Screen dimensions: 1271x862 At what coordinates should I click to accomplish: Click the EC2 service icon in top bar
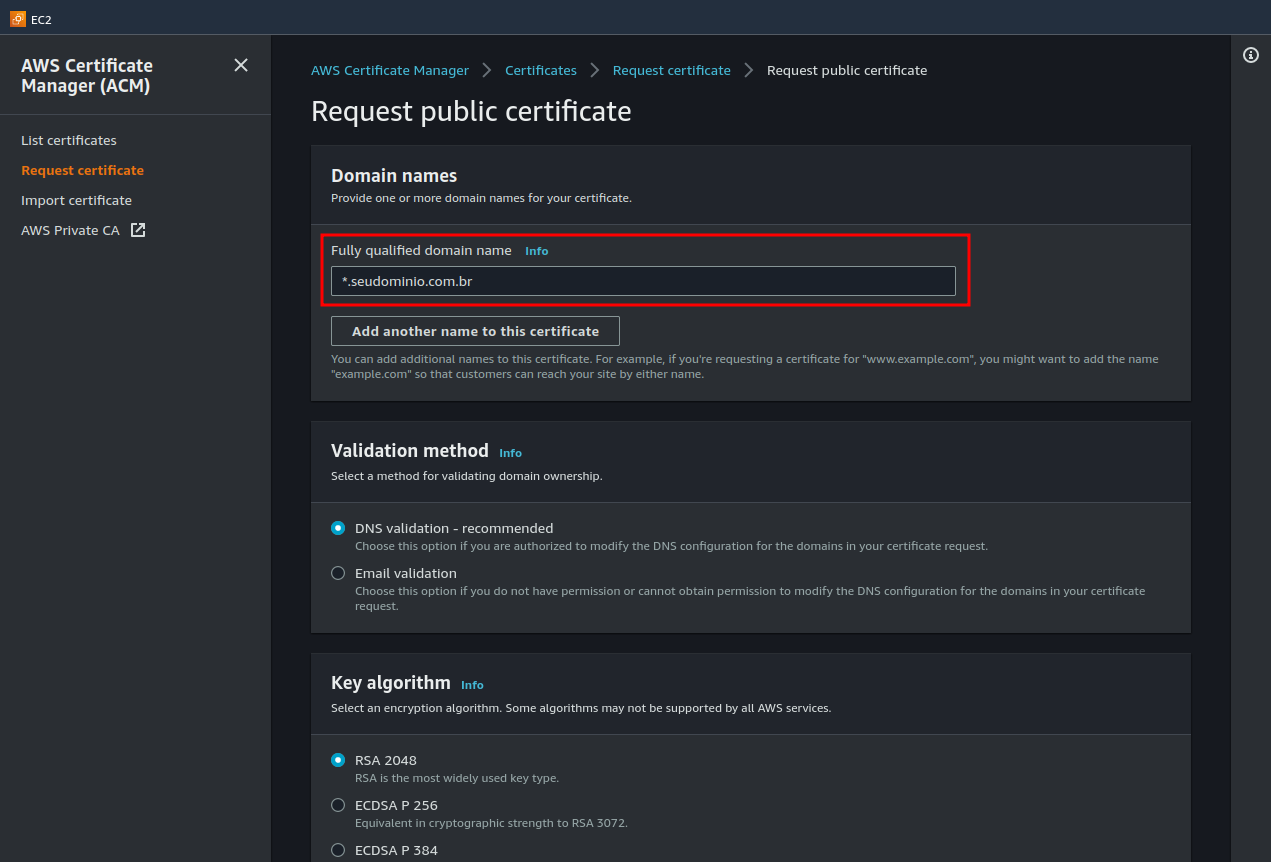coord(18,18)
